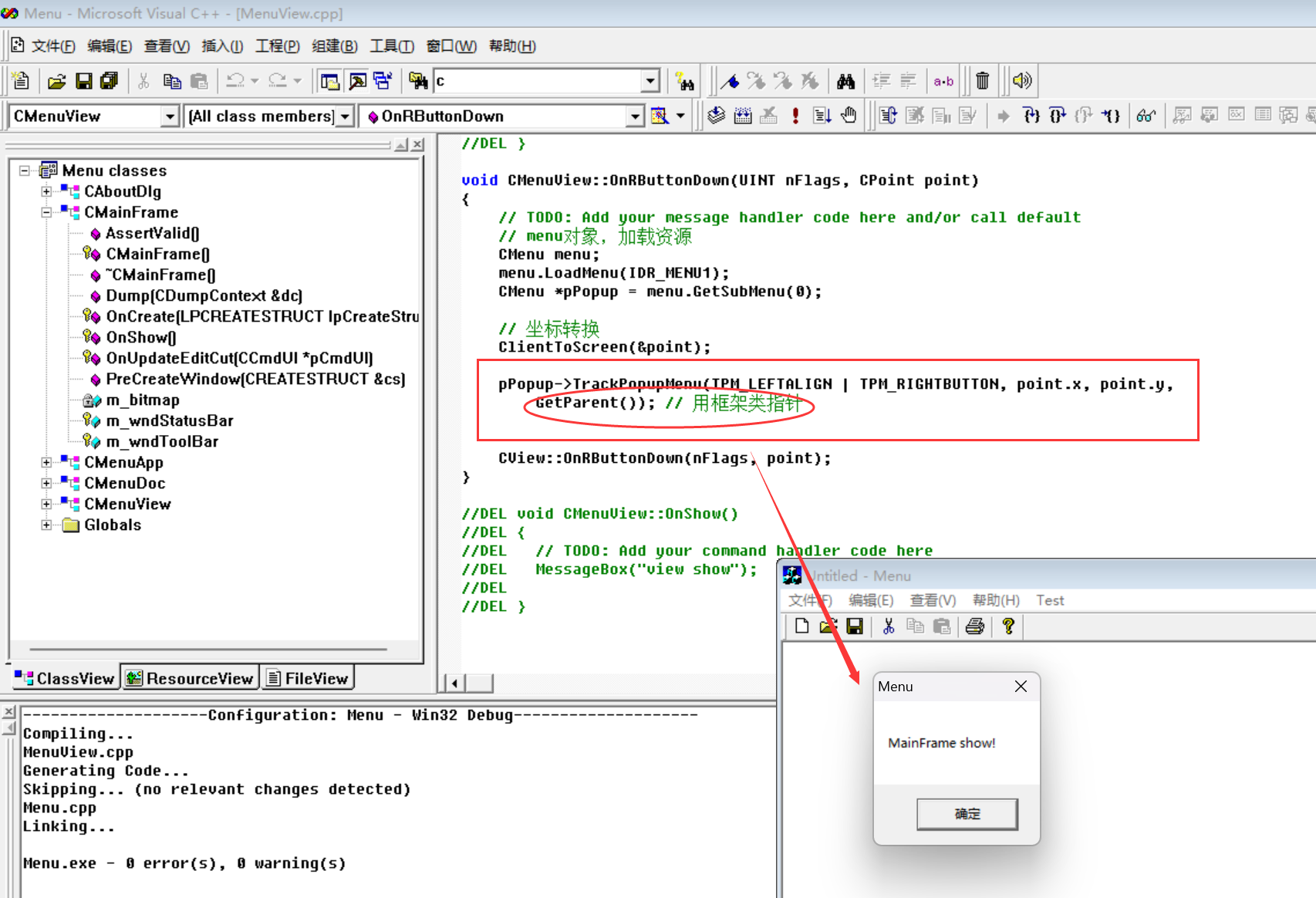This screenshot has width=1316, height=898.
Task: Open 帮助(H) menu in Untitled - Menu window
Action: [996, 600]
